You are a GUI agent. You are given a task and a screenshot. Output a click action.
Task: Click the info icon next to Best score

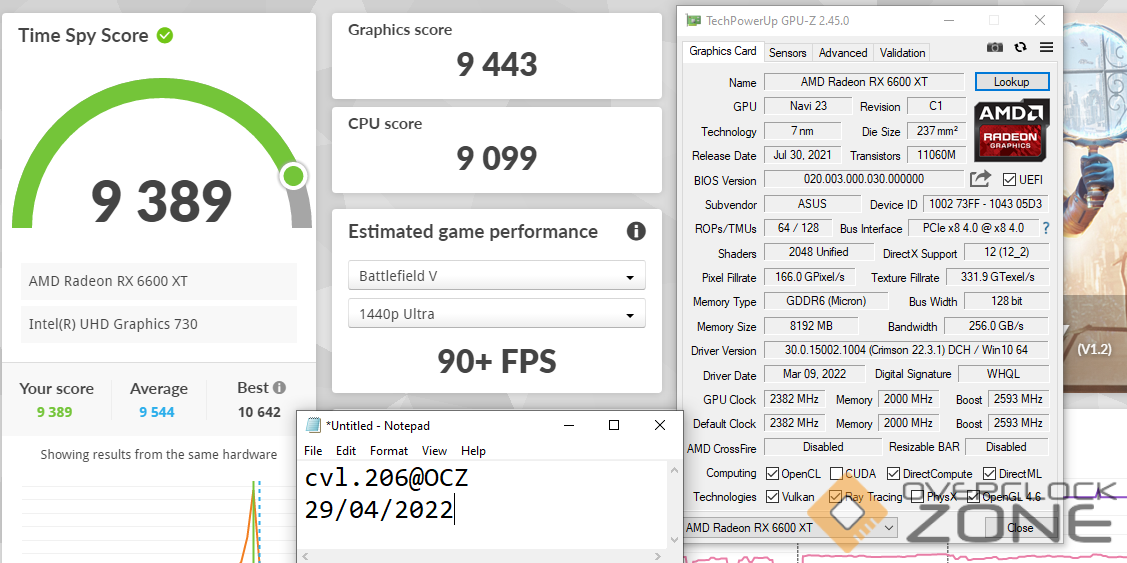(x=279, y=388)
